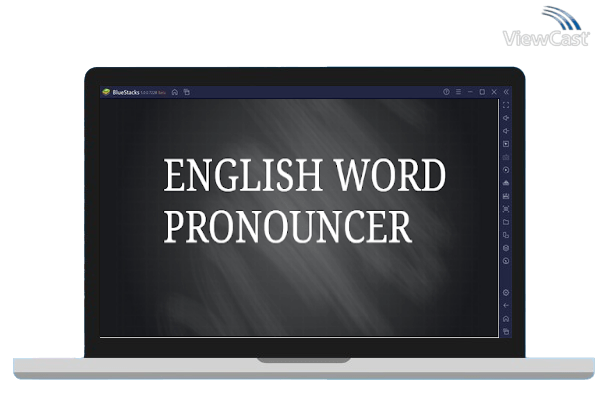Open BlueStacks settings gear in sidebar
Screen dimensions: 602x414
(506, 293)
